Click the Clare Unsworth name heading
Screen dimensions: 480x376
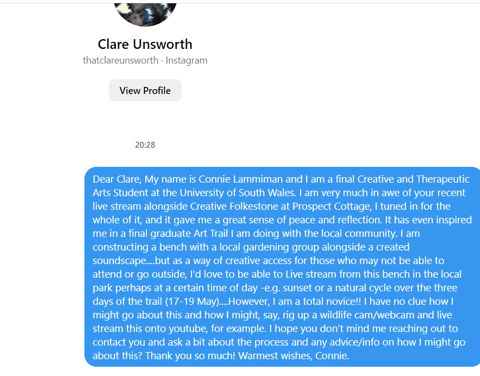(x=145, y=44)
